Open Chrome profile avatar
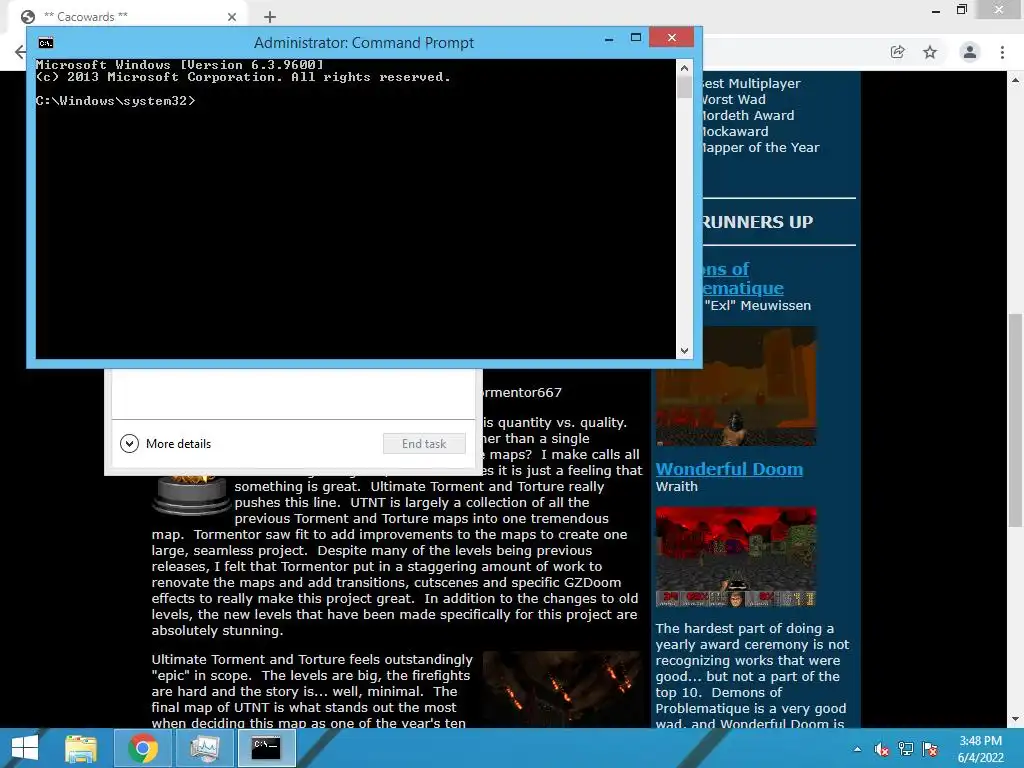This screenshot has height=768, width=1024. tap(970, 52)
